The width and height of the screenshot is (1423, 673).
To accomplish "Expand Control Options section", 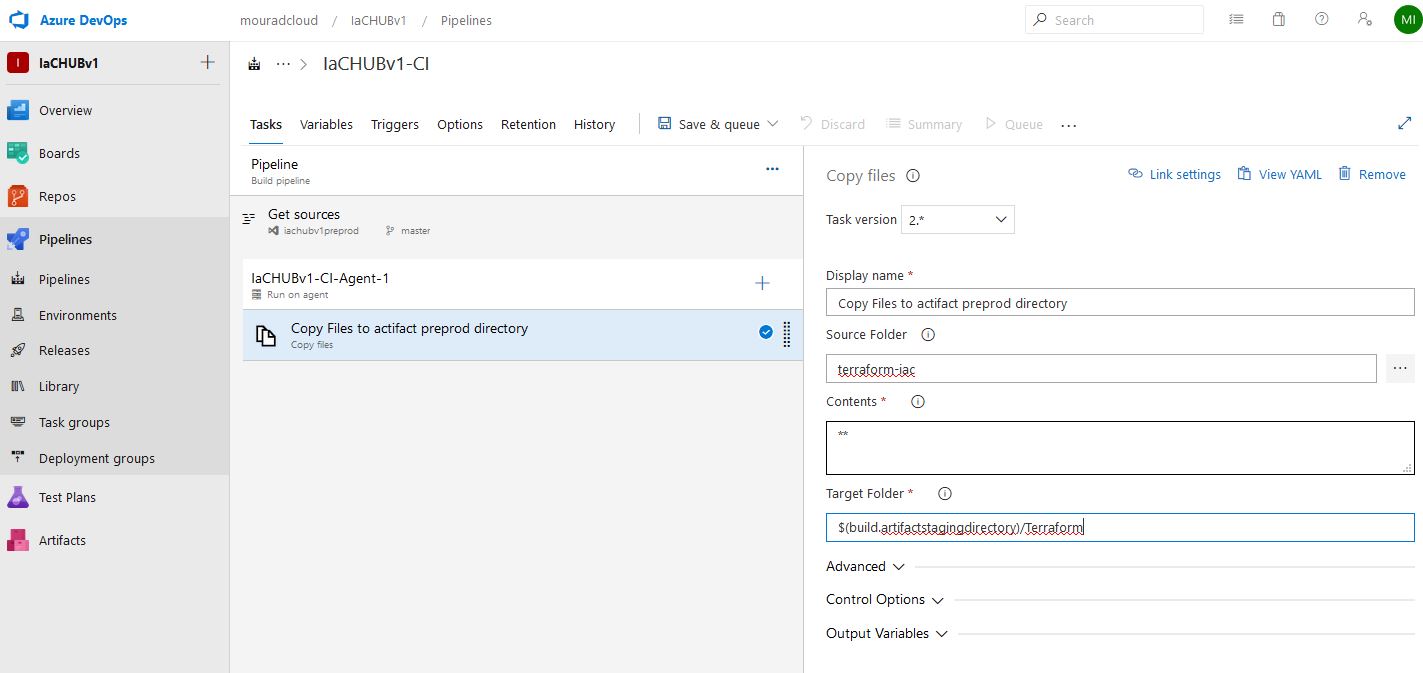I will point(884,600).
